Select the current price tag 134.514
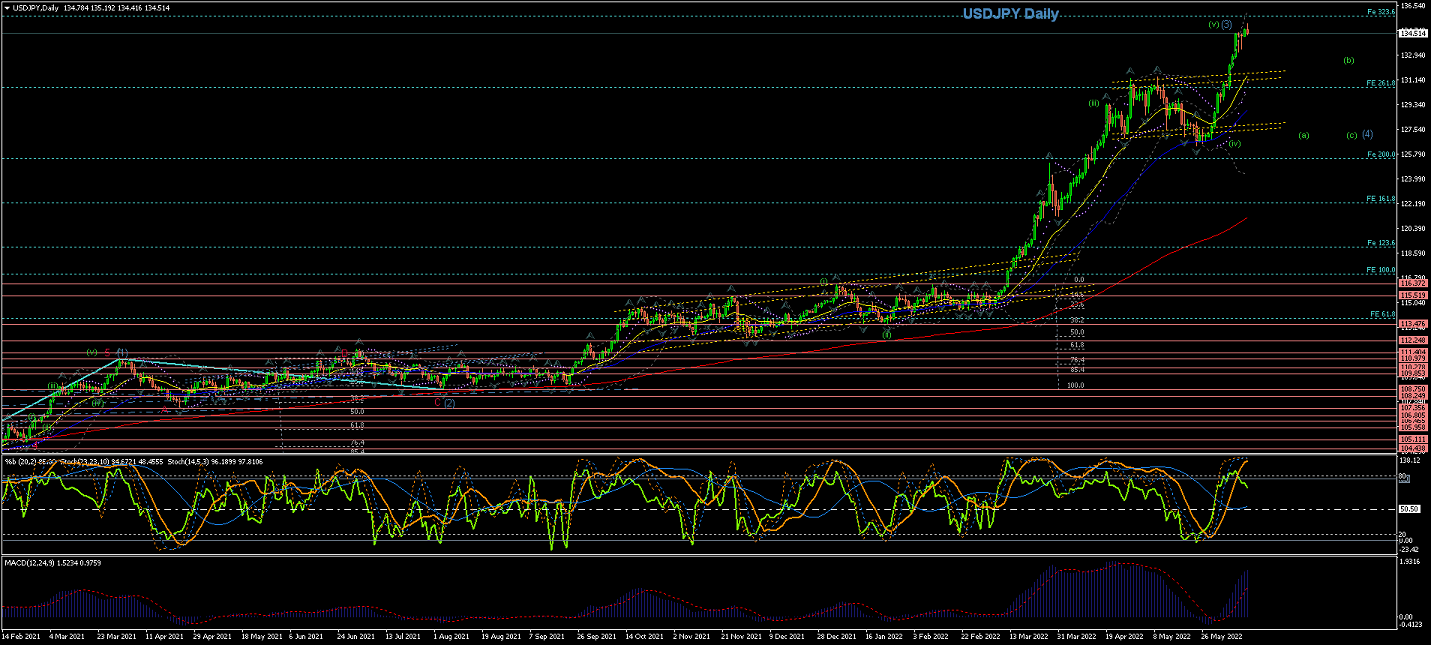 [x=1413, y=33]
